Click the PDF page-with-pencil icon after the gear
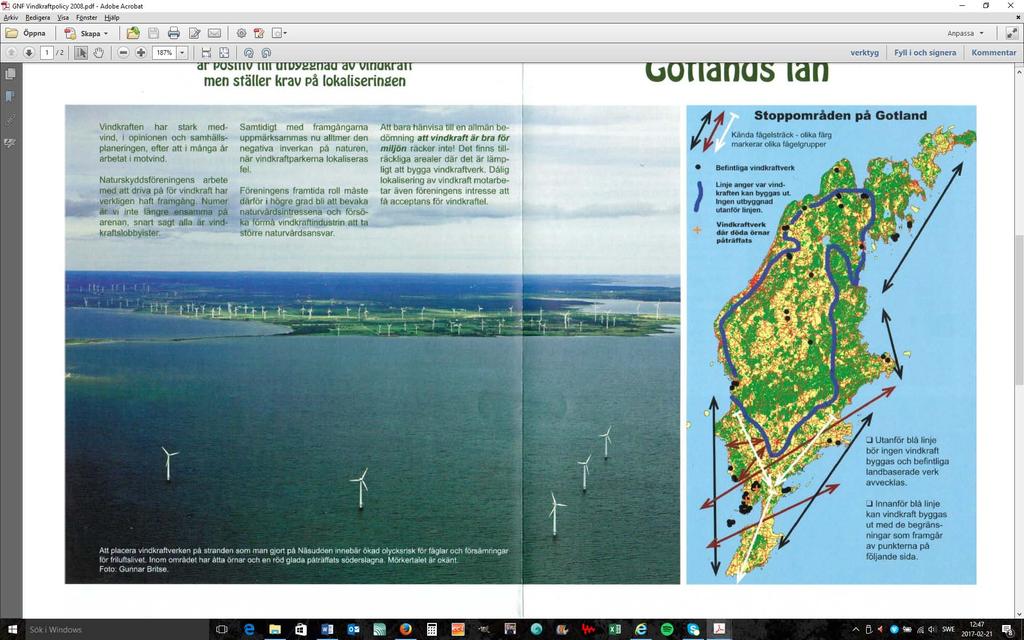This screenshot has height=640, width=1024. [x=259, y=33]
